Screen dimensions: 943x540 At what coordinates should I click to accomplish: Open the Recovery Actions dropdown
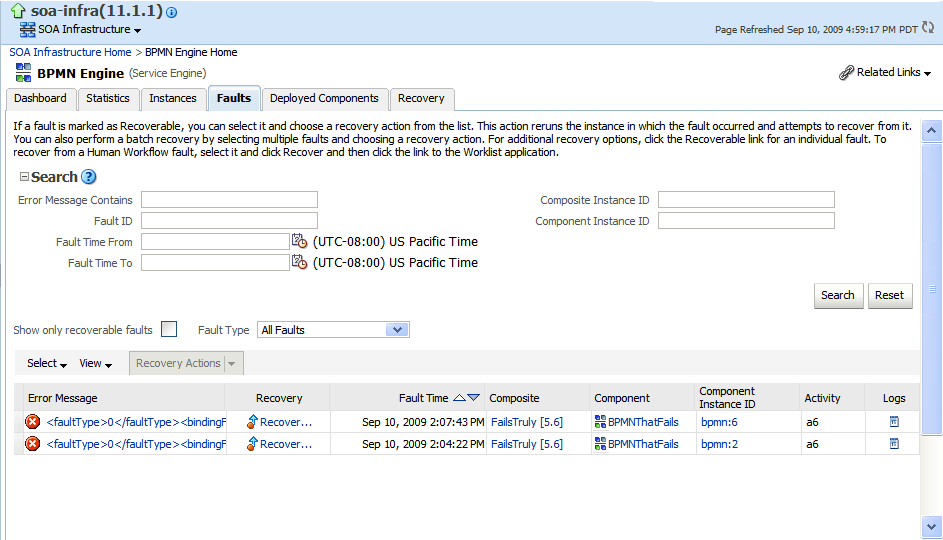186,363
